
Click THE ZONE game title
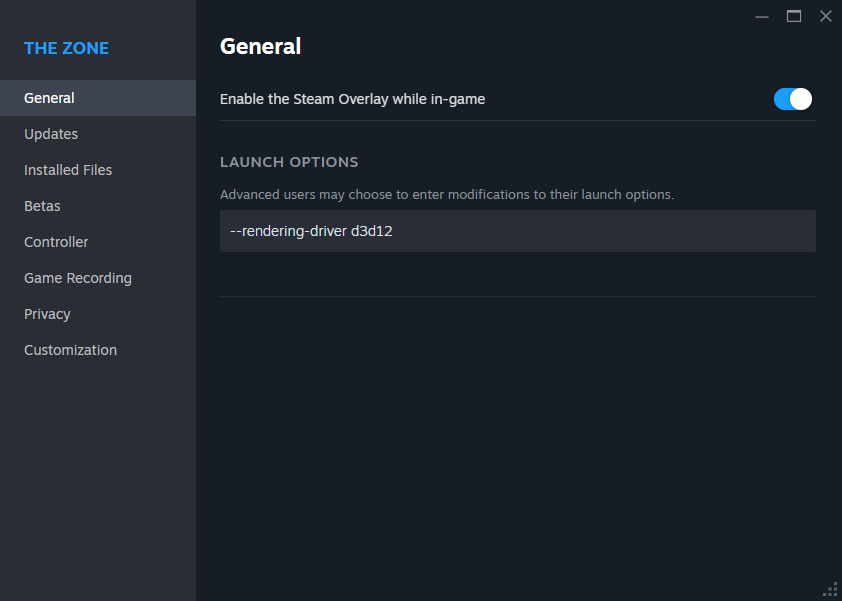pos(66,48)
